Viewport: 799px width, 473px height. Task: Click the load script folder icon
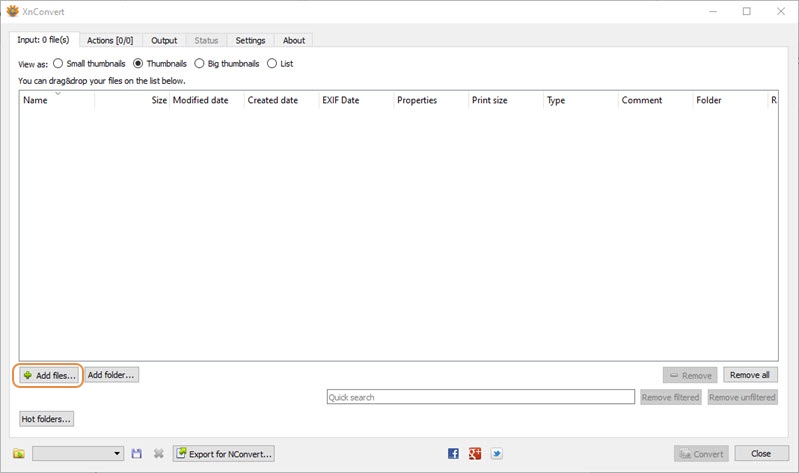pyautogui.click(x=19, y=454)
